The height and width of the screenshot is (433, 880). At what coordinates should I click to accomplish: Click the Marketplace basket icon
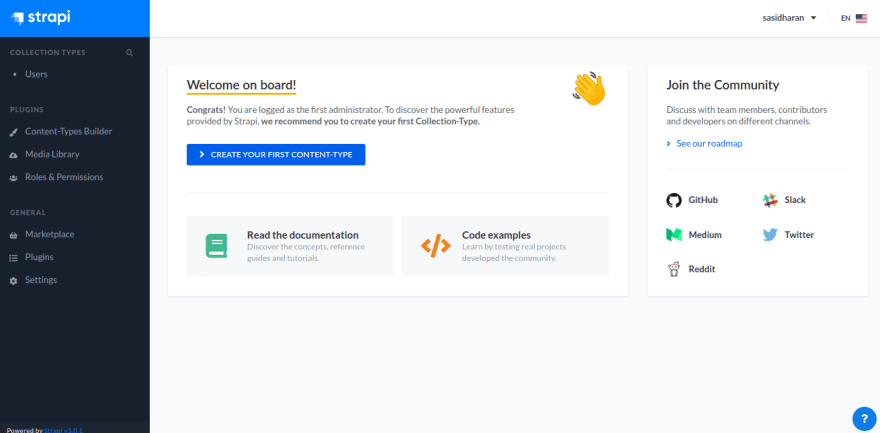13,235
